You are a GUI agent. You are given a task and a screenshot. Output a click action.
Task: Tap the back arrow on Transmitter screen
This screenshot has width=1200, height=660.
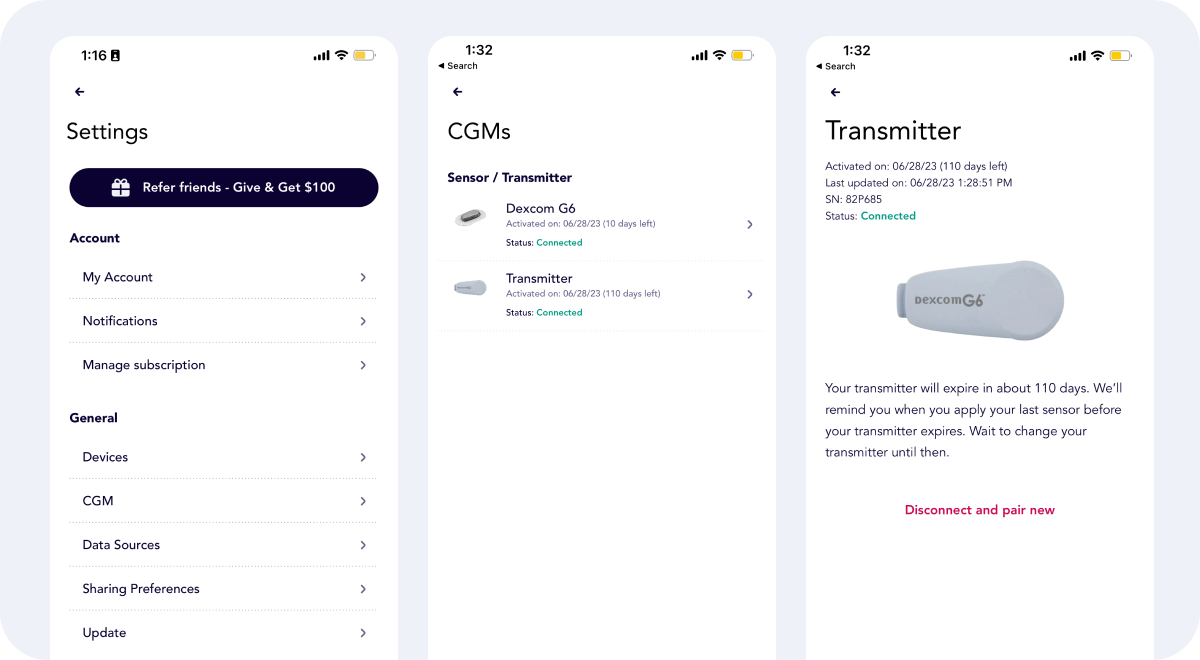[x=836, y=92]
